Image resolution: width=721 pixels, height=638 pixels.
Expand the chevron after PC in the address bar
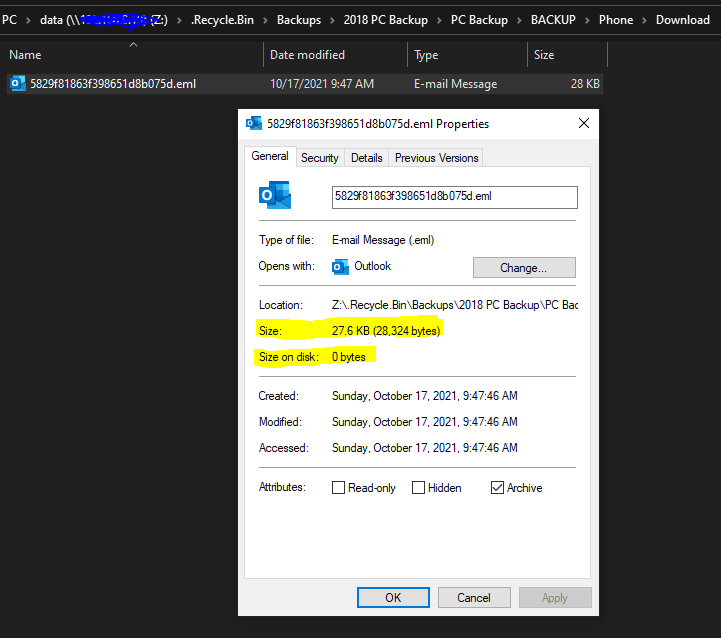(28, 20)
